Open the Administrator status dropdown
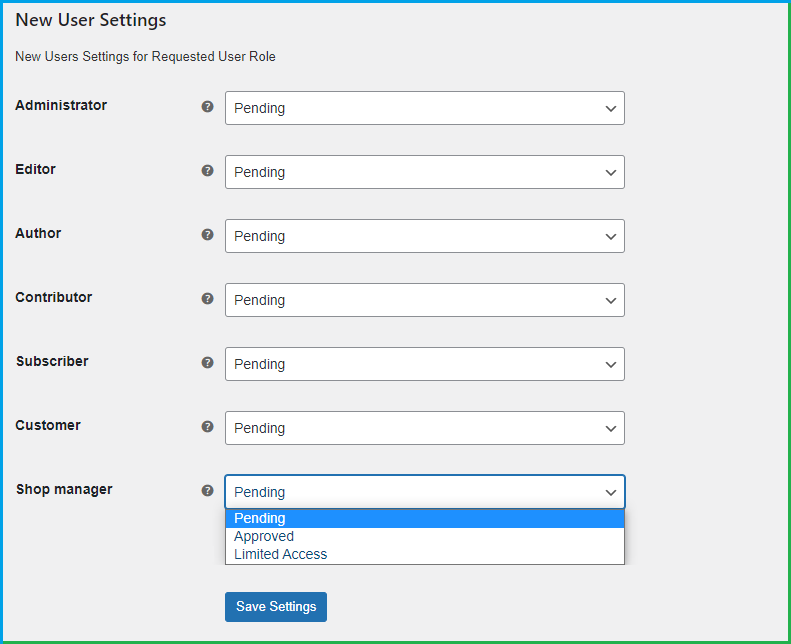The width and height of the screenshot is (791, 644). [424, 108]
